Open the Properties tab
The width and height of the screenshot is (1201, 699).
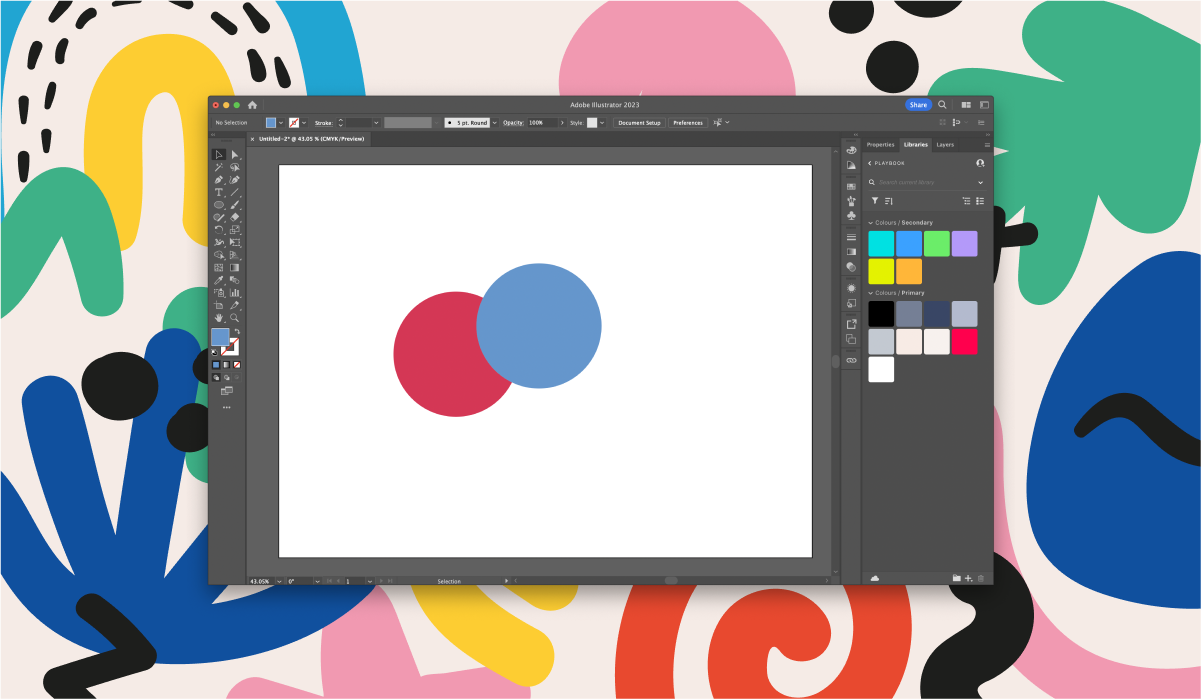click(880, 145)
